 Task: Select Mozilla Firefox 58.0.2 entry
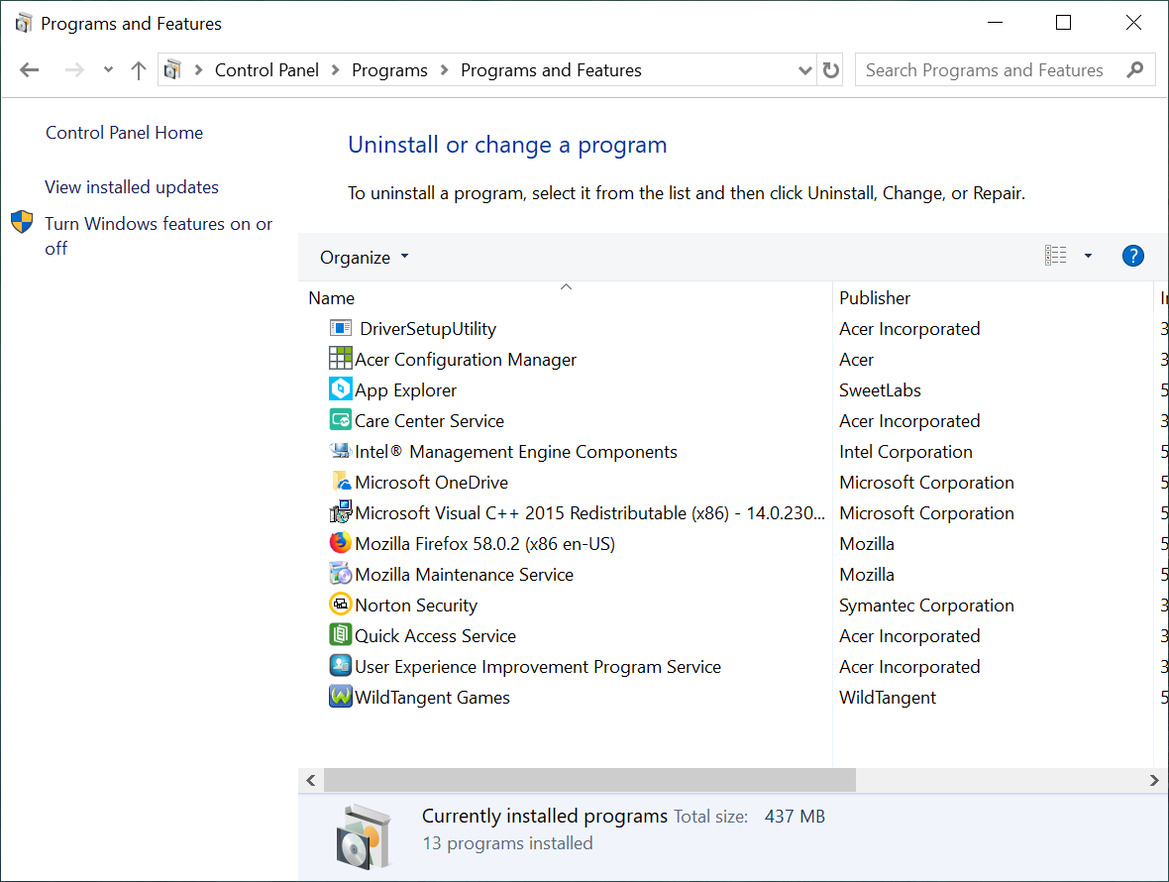485,544
